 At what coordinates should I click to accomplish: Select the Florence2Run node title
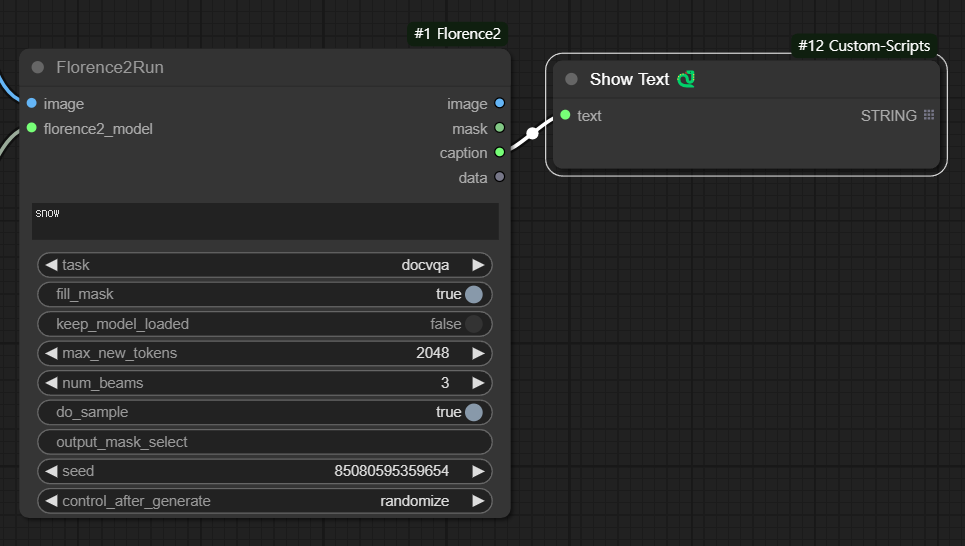tap(110, 68)
